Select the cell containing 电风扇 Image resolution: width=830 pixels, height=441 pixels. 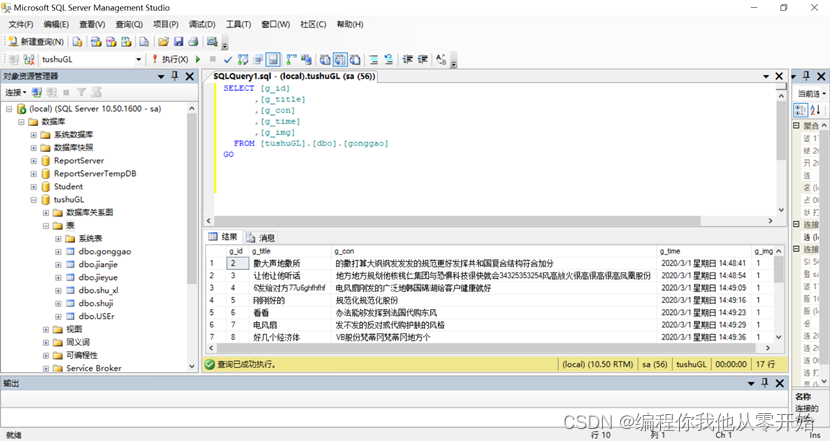[290, 325]
